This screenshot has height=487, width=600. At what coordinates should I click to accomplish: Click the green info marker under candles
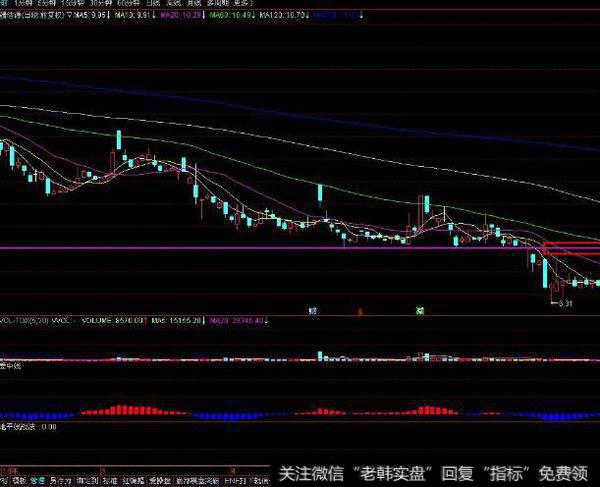[422, 310]
